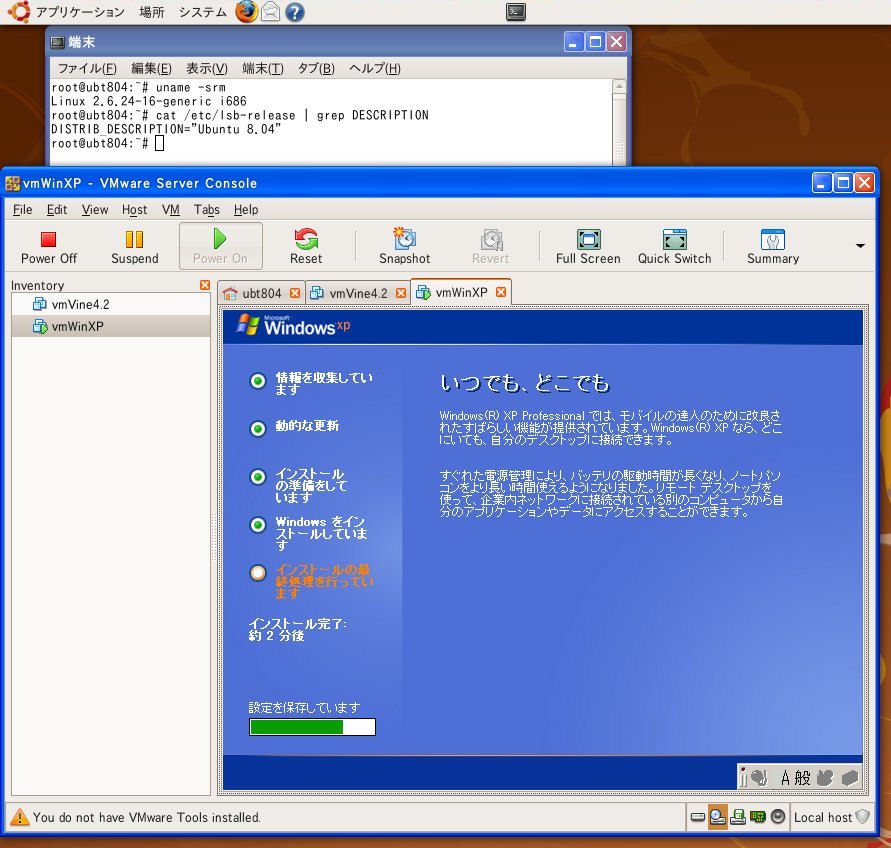Screen dimensions: 891x848
Task: Click the Power On toolbar button
Action: (x=220, y=246)
